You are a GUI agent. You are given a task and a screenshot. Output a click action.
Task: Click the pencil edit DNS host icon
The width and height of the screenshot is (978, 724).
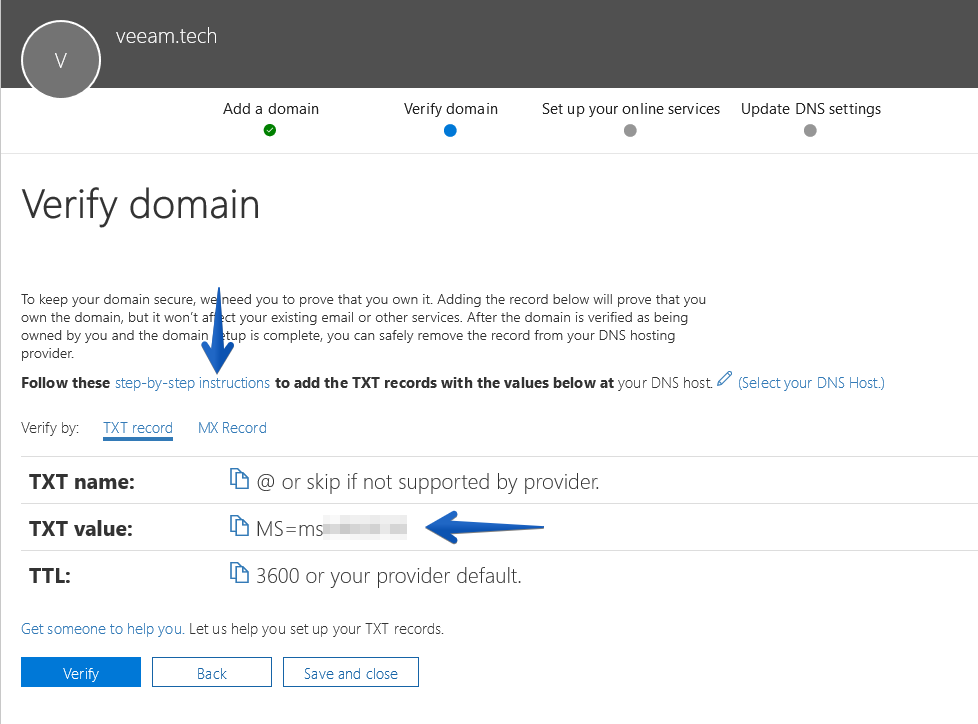pos(724,379)
